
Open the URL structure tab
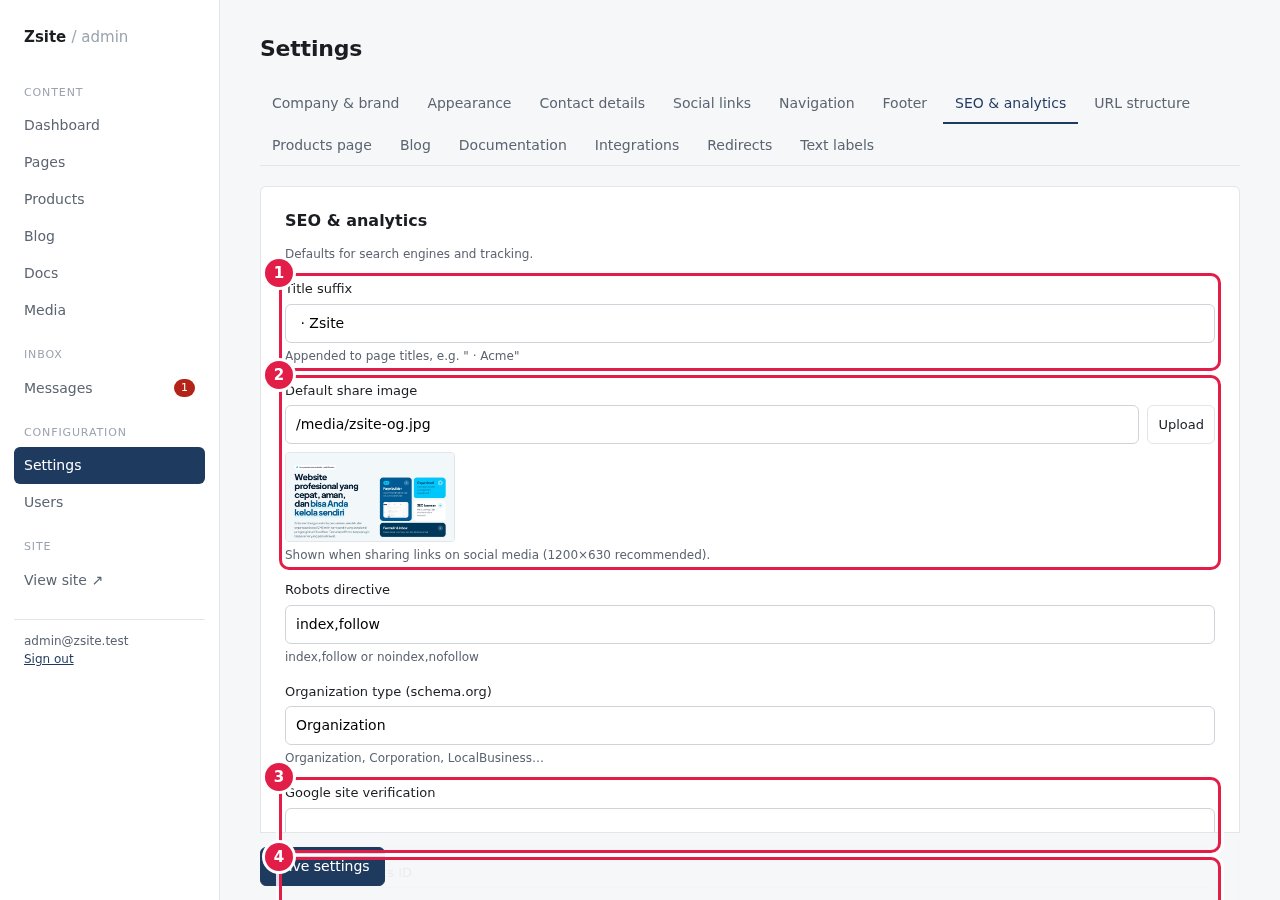1142,103
